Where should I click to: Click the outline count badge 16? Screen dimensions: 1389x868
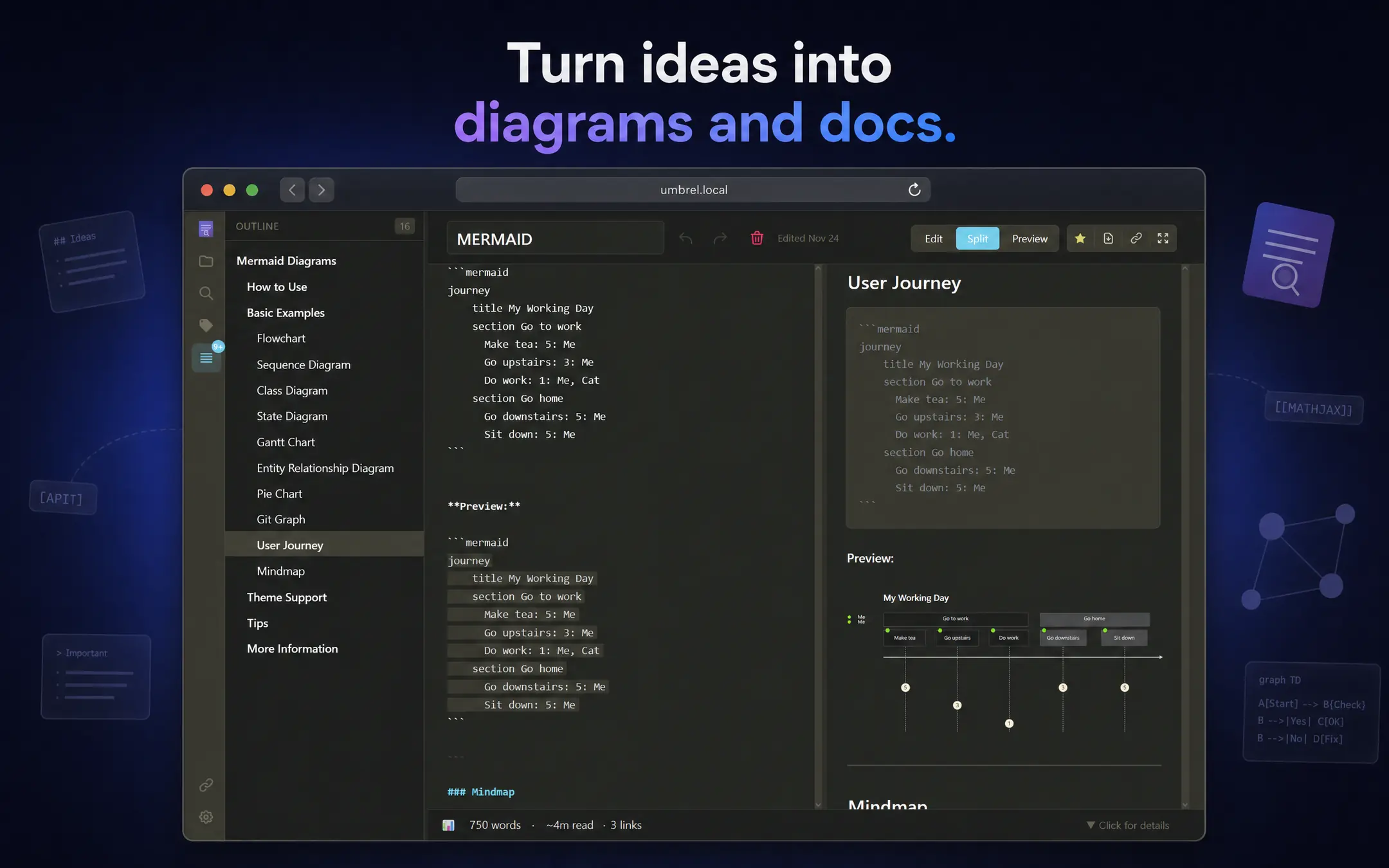tap(404, 226)
